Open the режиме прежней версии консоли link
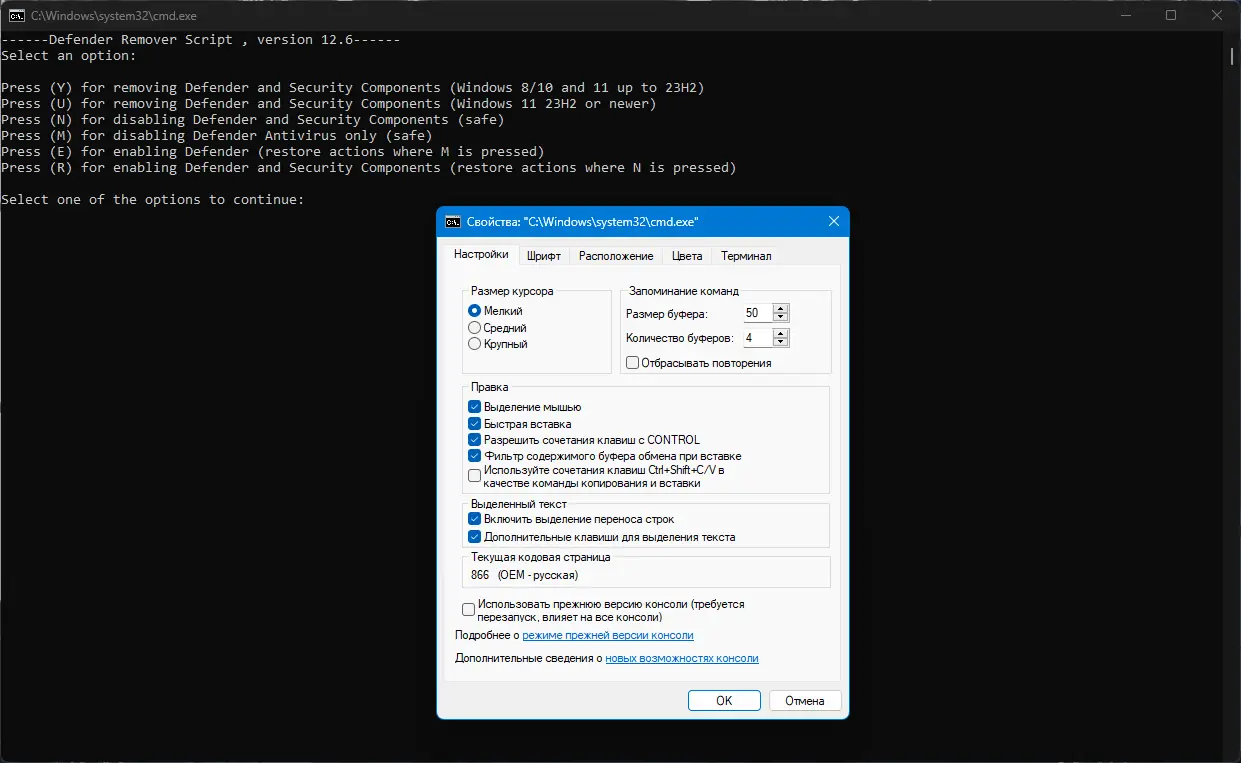The width and height of the screenshot is (1241, 763). point(608,635)
